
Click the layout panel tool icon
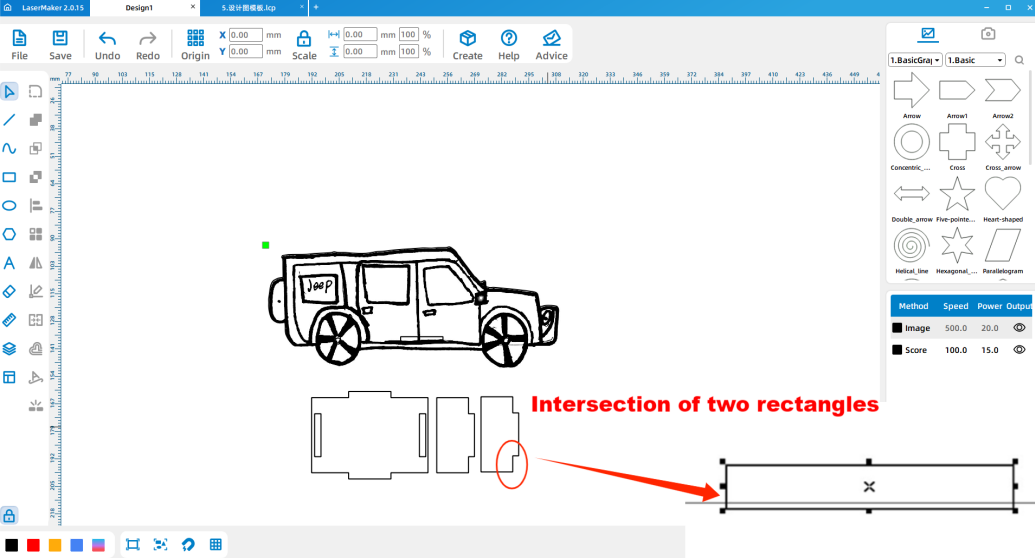tap(9, 378)
